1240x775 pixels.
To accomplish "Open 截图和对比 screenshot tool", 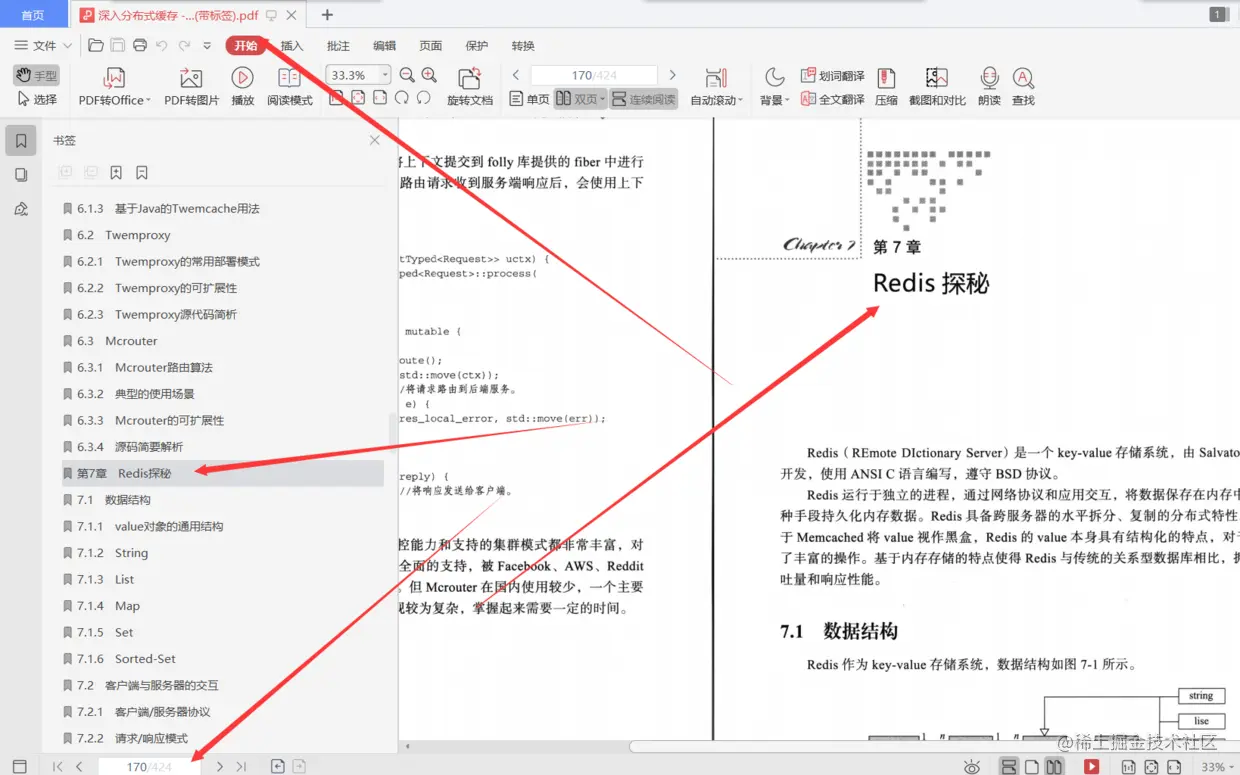I will point(937,86).
